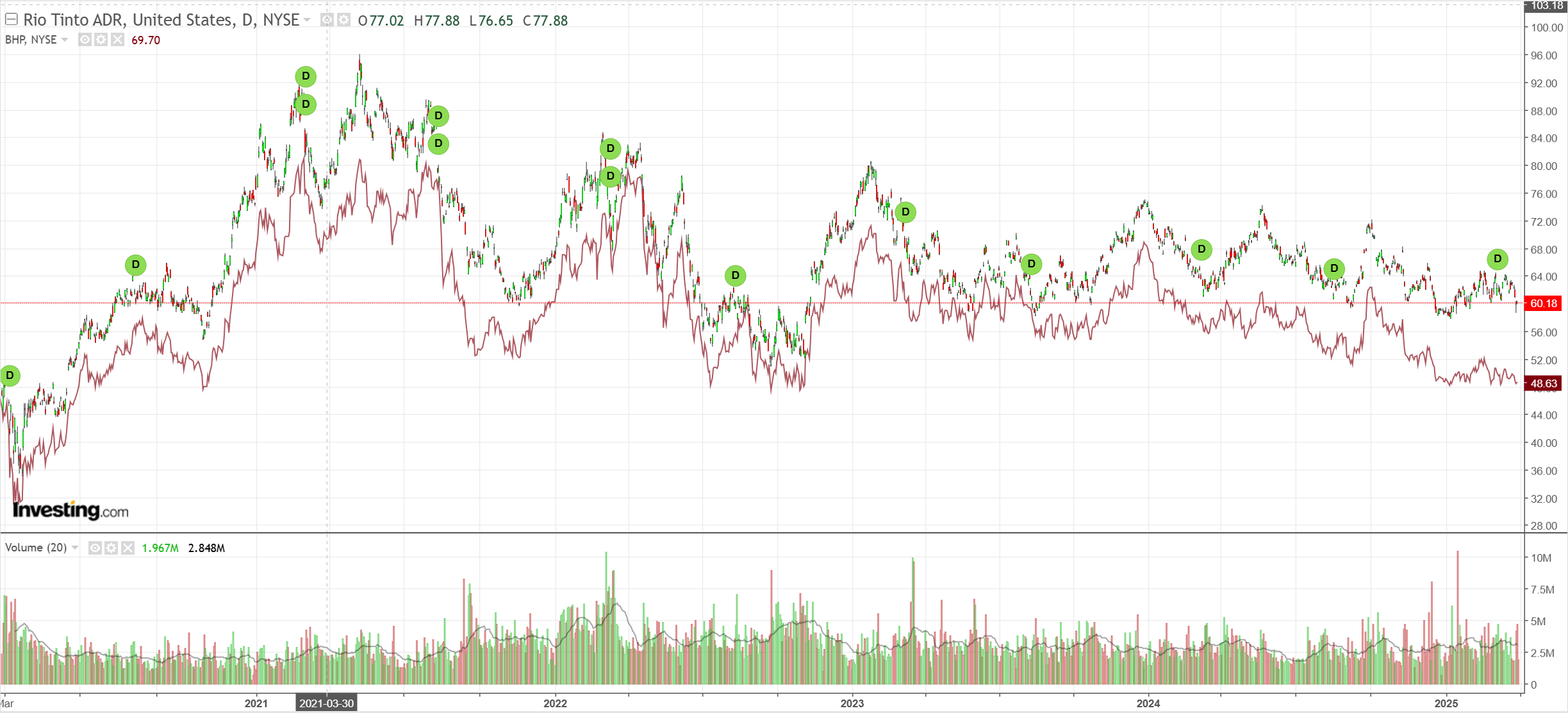Hide BHP comparison using its eye icon

click(x=85, y=40)
